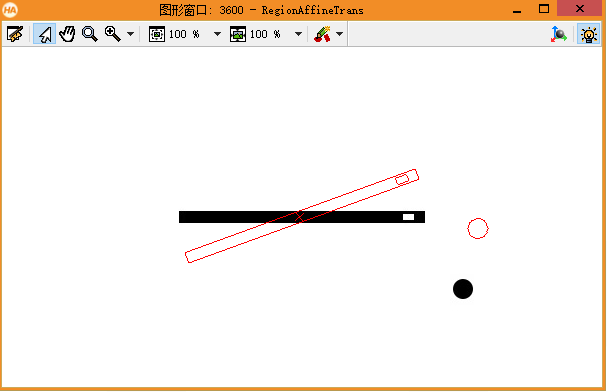Click the red outlined circle
The image size is (607, 392).
point(478,228)
